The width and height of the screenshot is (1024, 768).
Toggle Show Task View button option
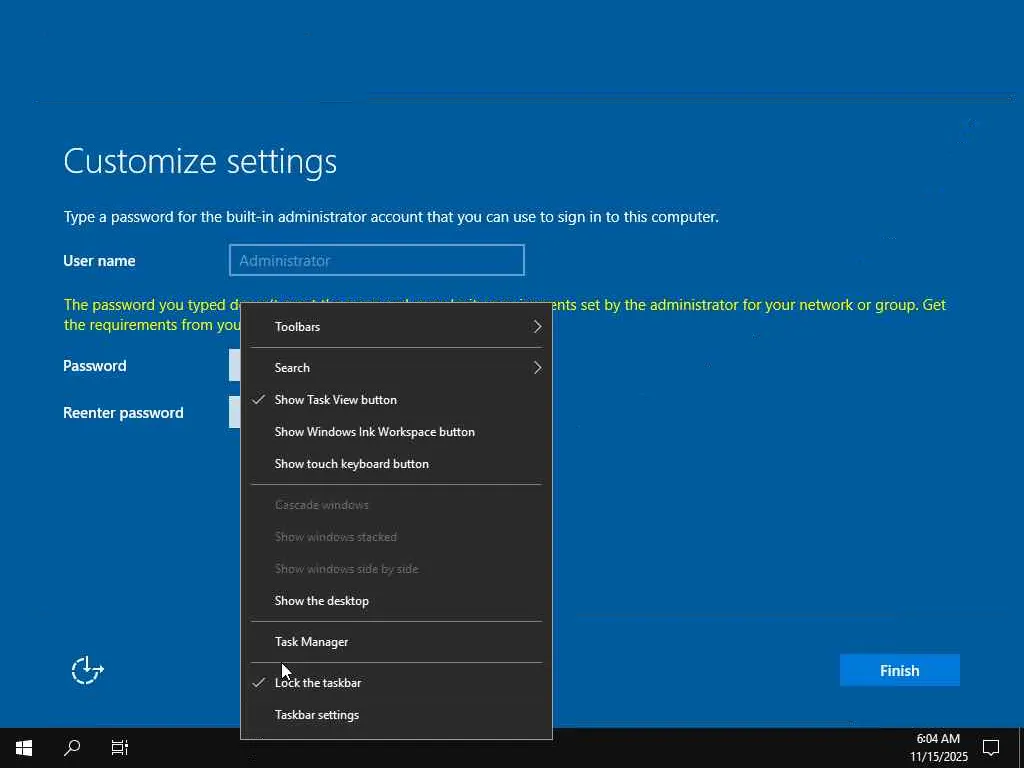pyautogui.click(x=336, y=400)
